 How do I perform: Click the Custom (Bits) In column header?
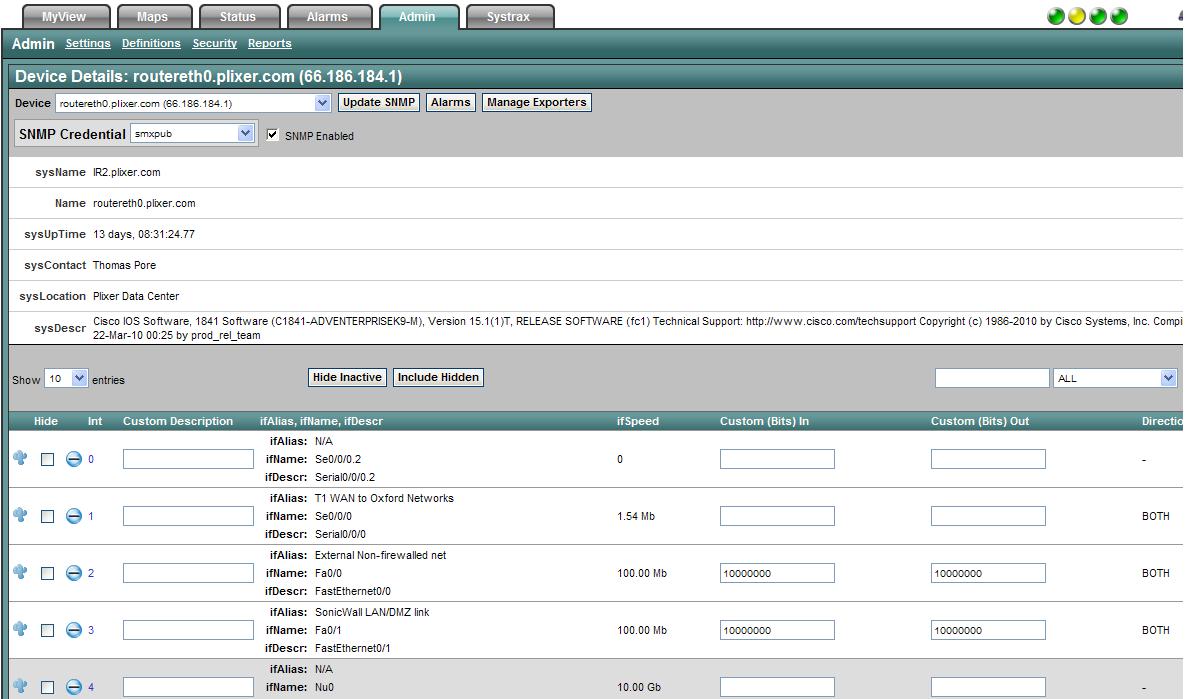tap(764, 421)
